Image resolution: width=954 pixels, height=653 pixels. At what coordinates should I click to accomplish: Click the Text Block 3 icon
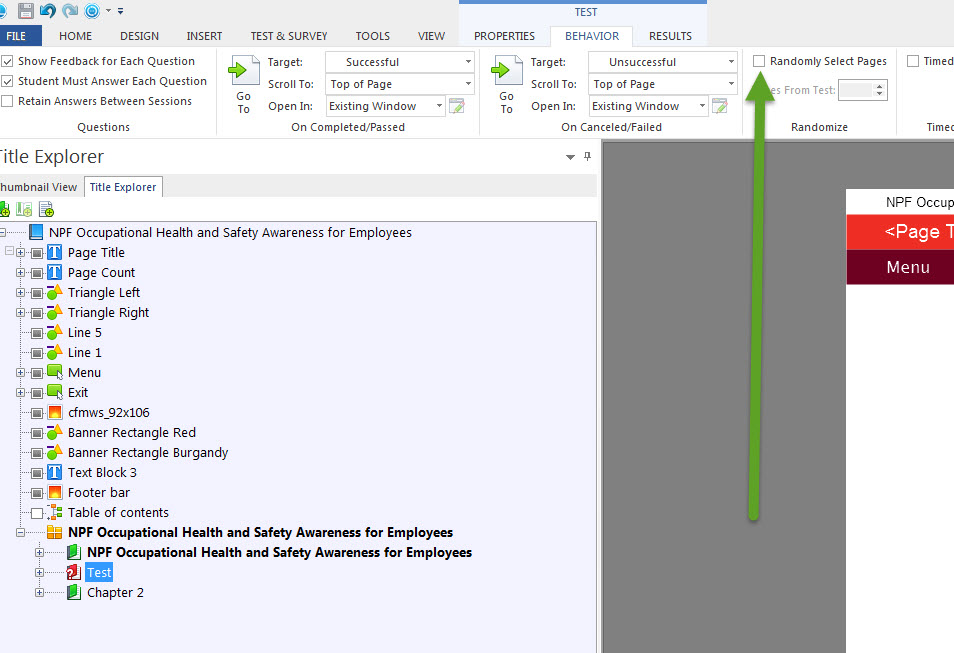(x=55, y=472)
